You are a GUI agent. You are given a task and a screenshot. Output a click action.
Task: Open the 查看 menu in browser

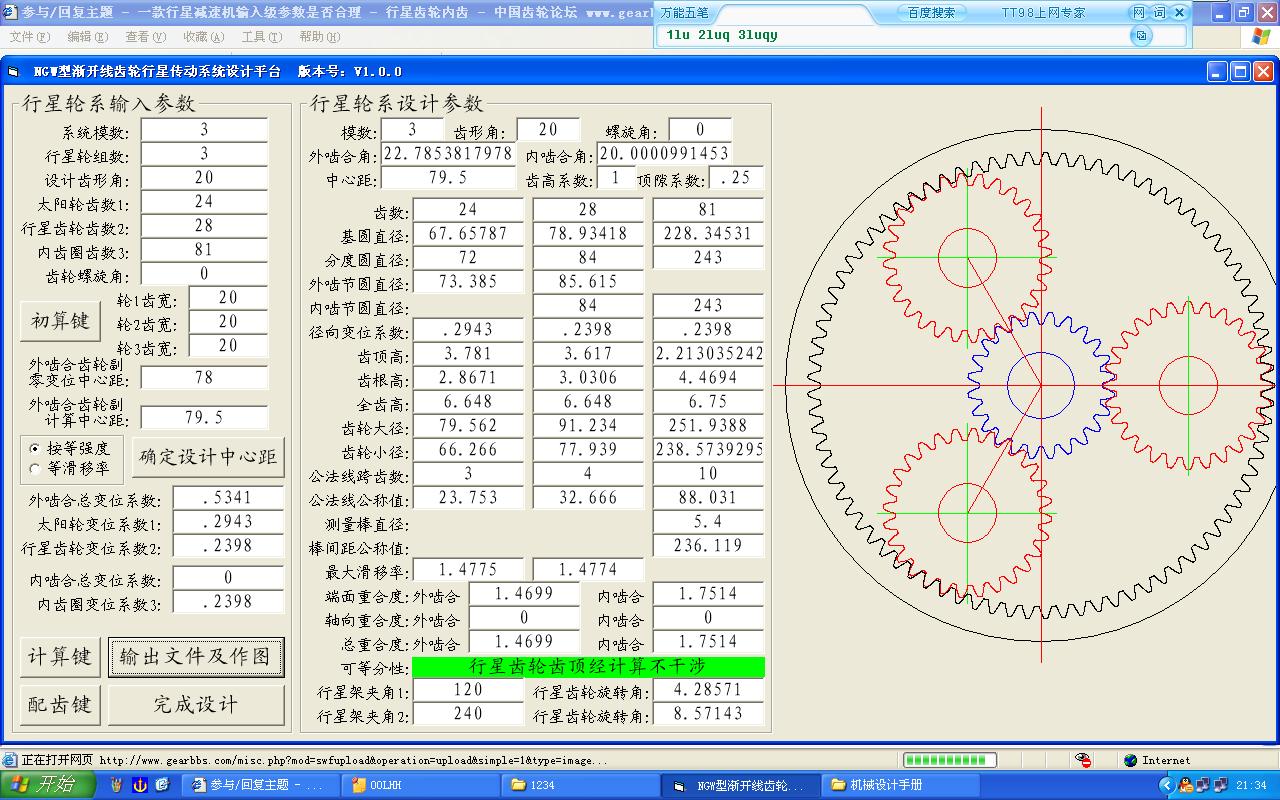[146, 36]
